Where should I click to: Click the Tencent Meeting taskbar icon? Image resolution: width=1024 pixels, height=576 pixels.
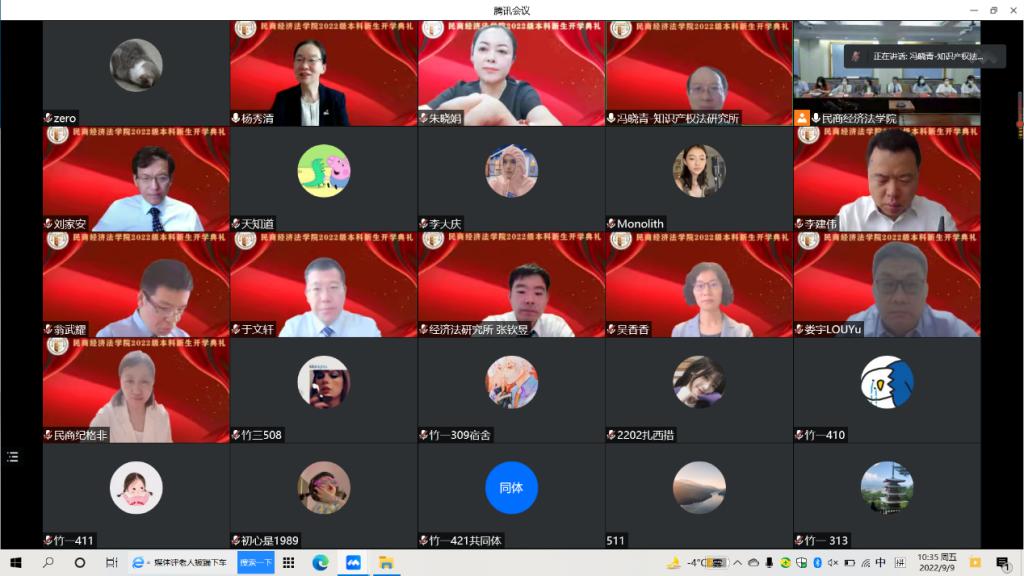[353, 563]
